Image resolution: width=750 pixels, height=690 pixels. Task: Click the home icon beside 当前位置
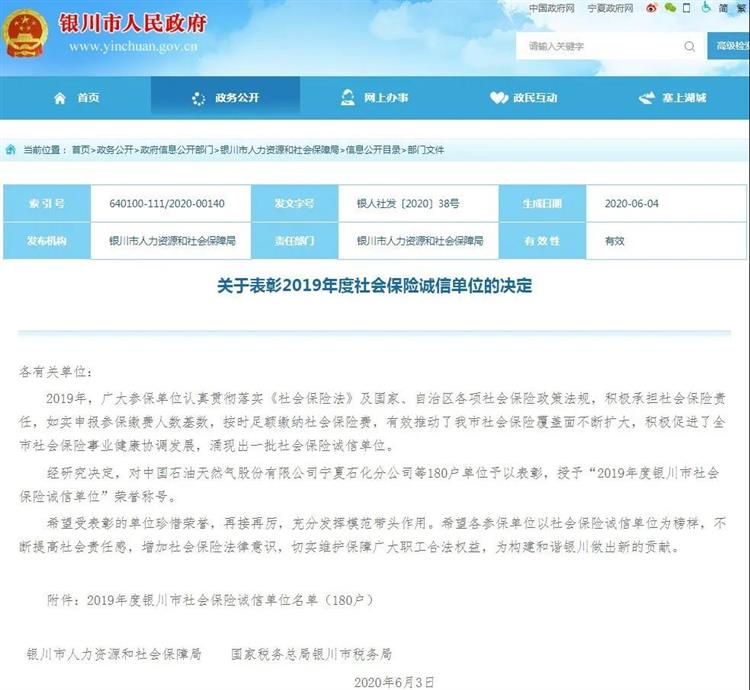pos(10,149)
